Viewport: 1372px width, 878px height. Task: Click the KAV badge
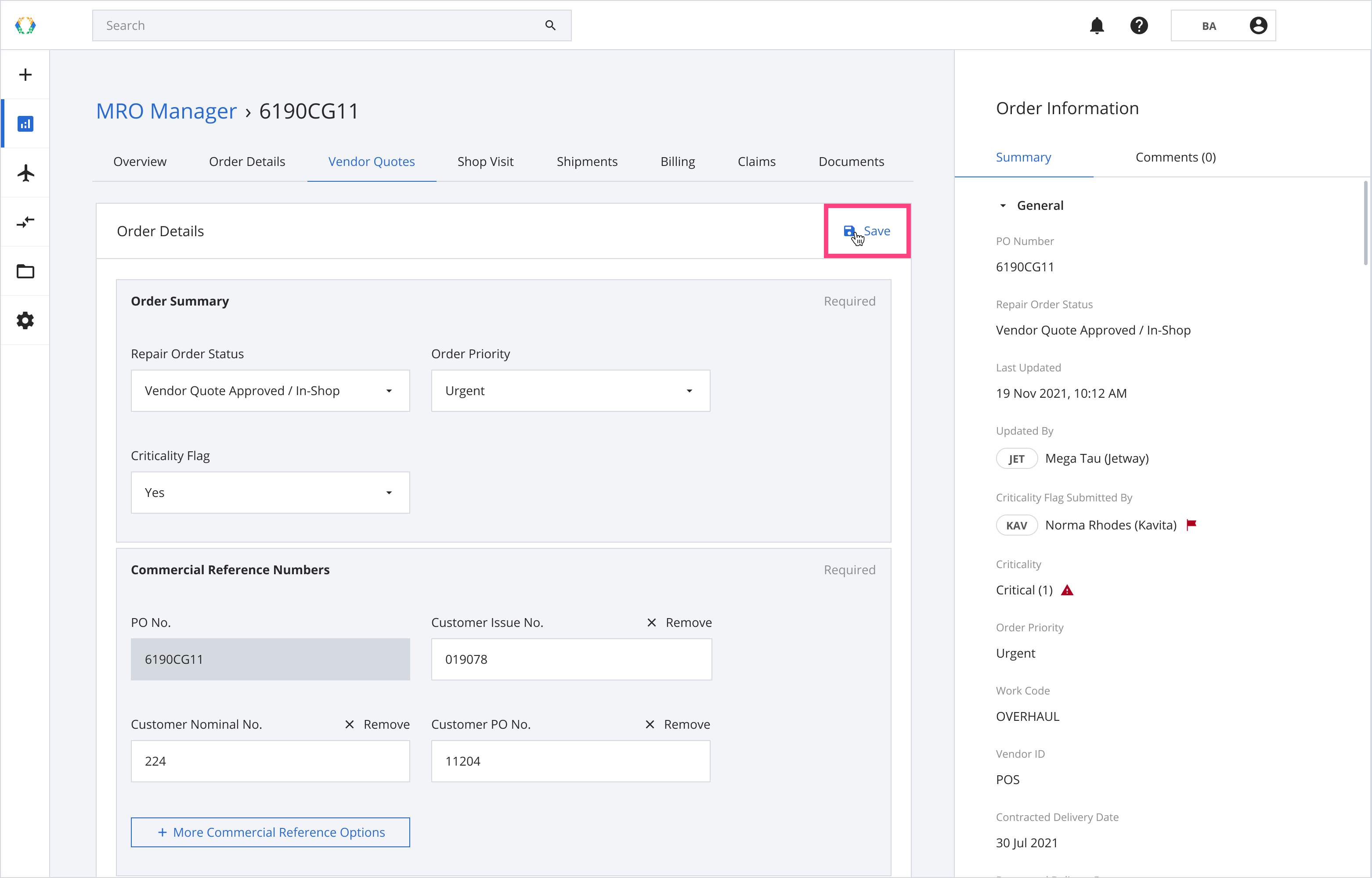1016,525
